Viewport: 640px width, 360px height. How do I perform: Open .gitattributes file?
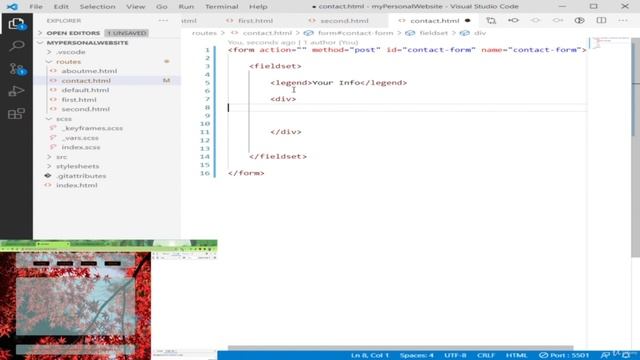point(81,176)
